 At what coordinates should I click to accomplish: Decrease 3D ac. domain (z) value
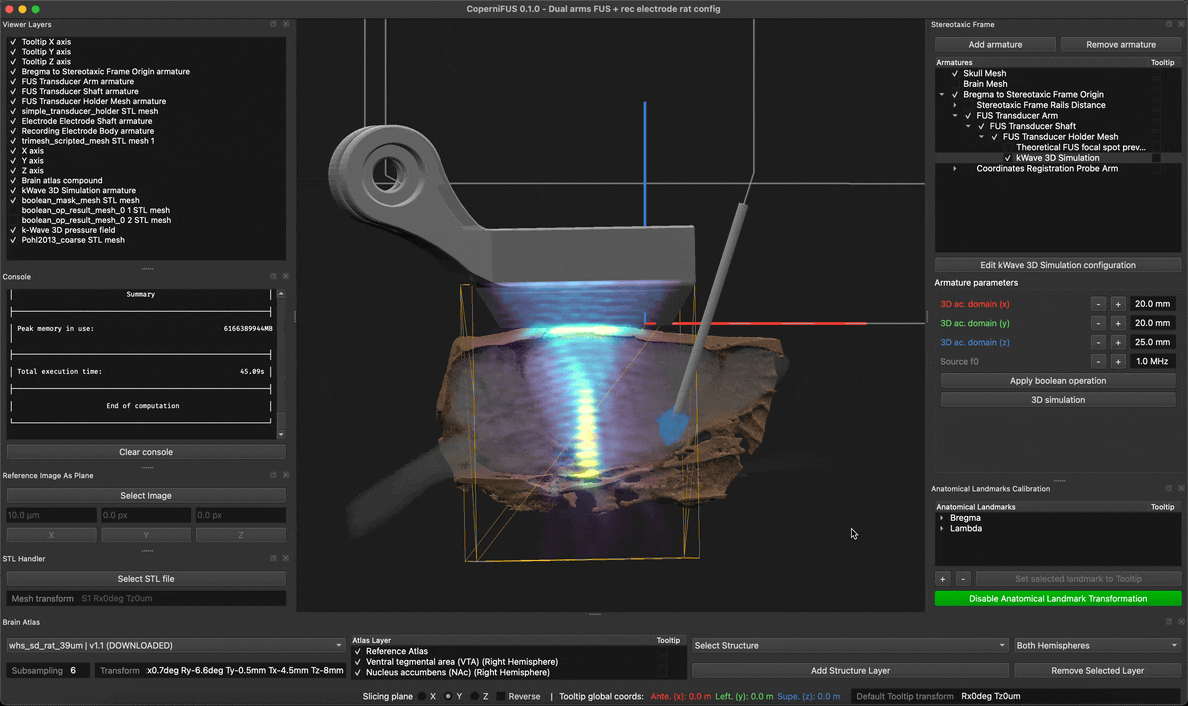(1098, 342)
